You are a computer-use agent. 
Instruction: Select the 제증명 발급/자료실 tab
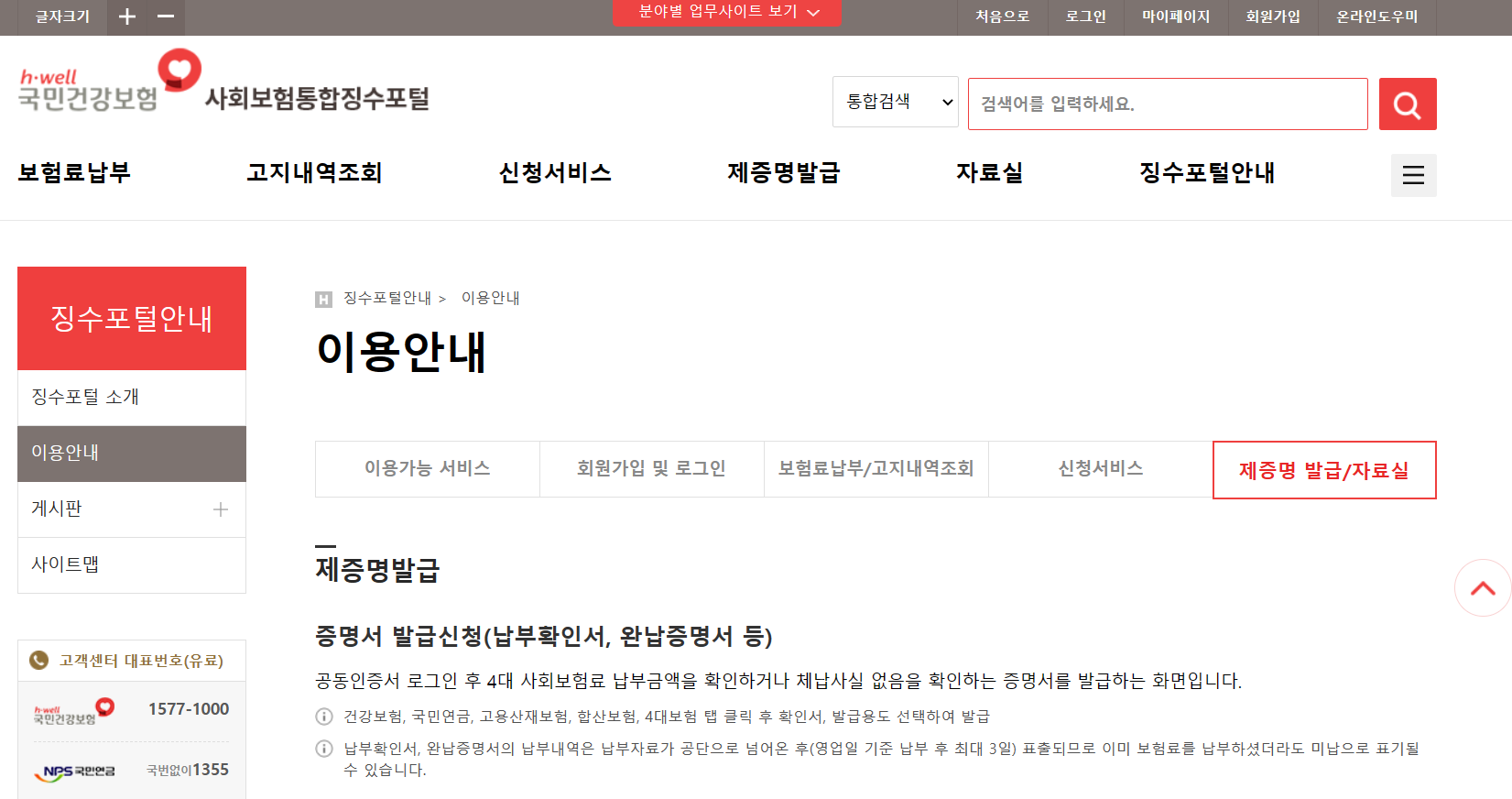pyautogui.click(x=1324, y=470)
